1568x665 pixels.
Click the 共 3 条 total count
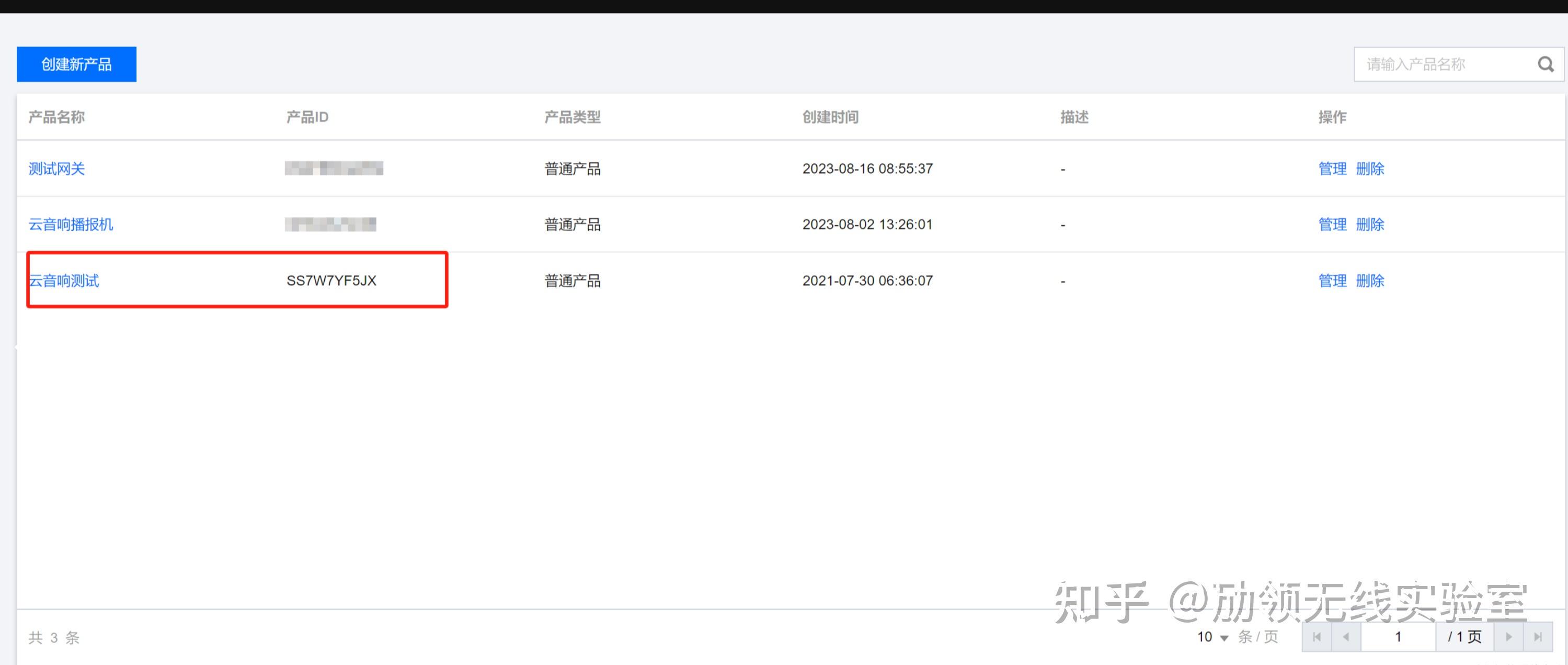click(54, 638)
